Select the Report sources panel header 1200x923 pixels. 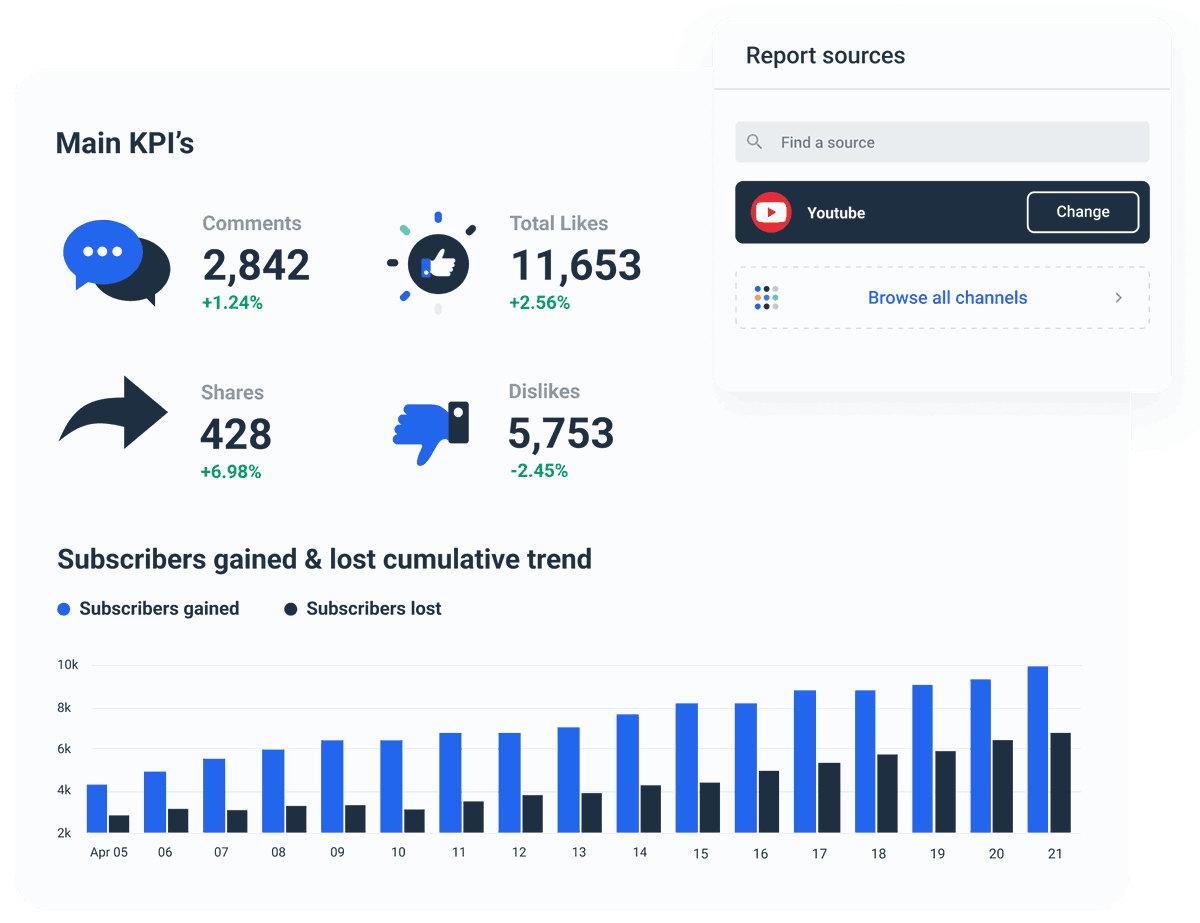coord(826,55)
